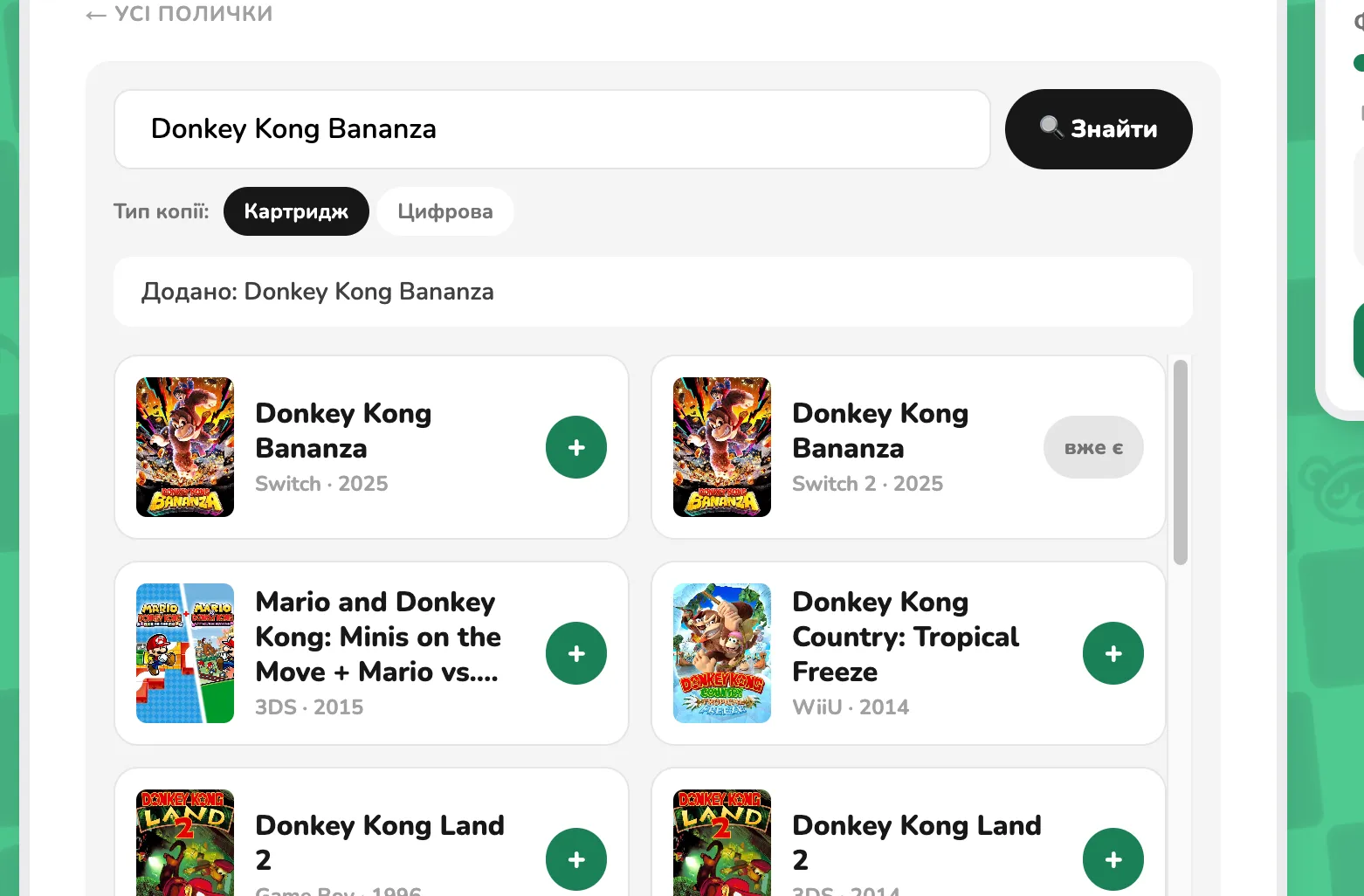The height and width of the screenshot is (896, 1364).
Task: Open Tropical Freeze cover art thumbnail
Action: point(722,653)
